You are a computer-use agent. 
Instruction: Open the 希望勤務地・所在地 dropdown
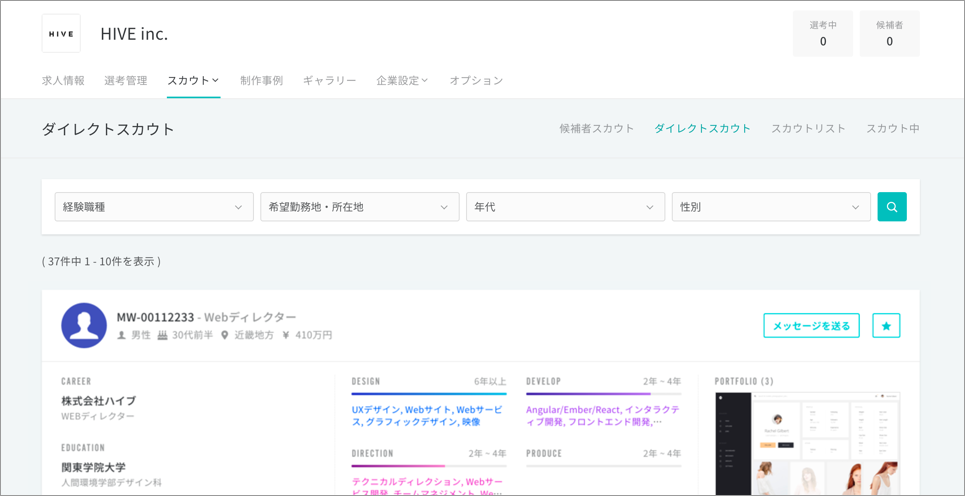[360, 207]
